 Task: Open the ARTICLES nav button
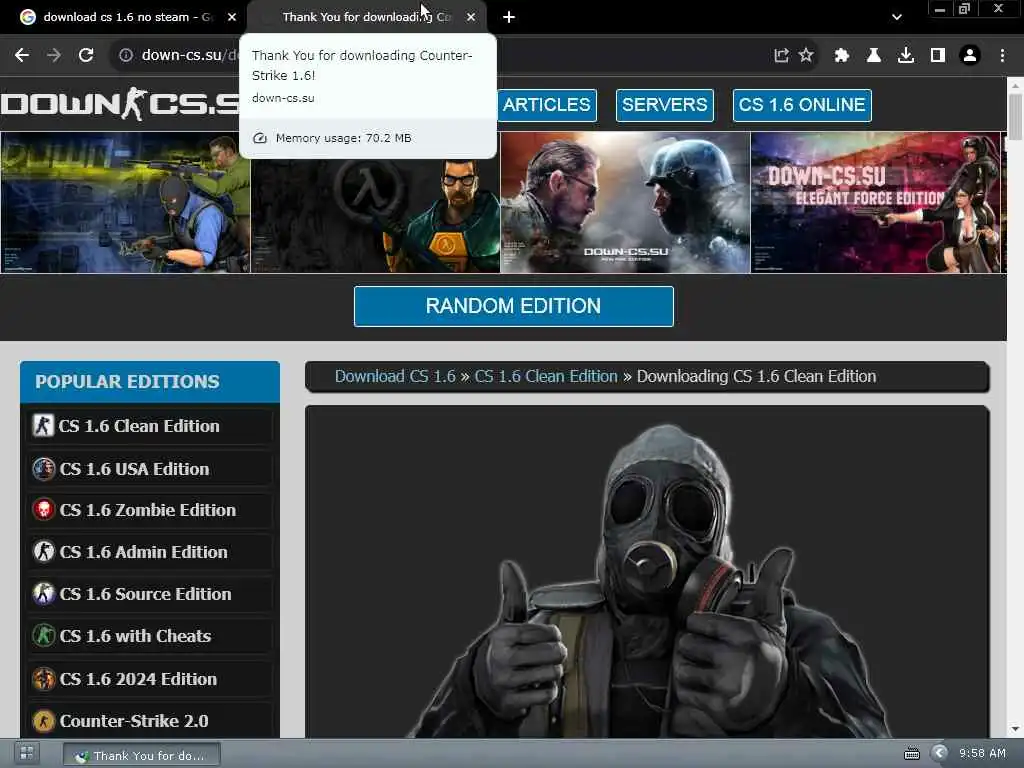(x=547, y=105)
